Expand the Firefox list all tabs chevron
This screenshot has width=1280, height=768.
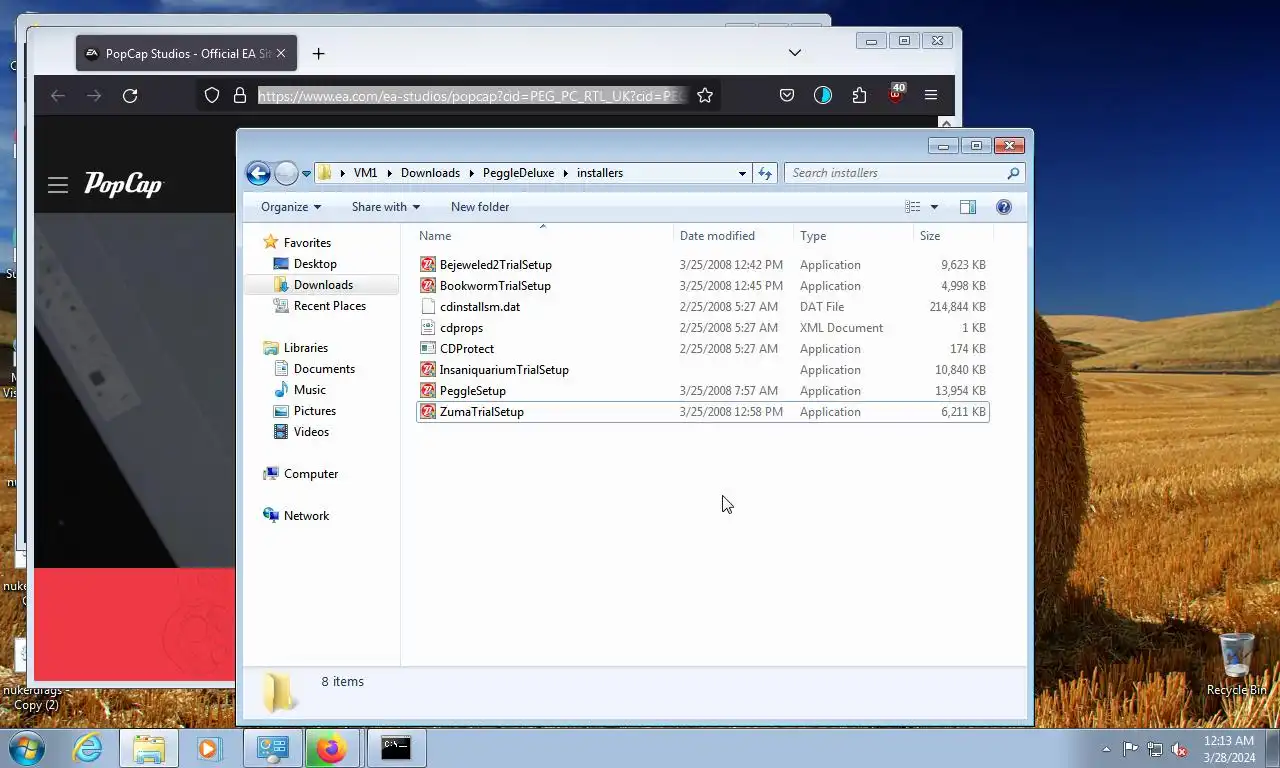[x=795, y=53]
